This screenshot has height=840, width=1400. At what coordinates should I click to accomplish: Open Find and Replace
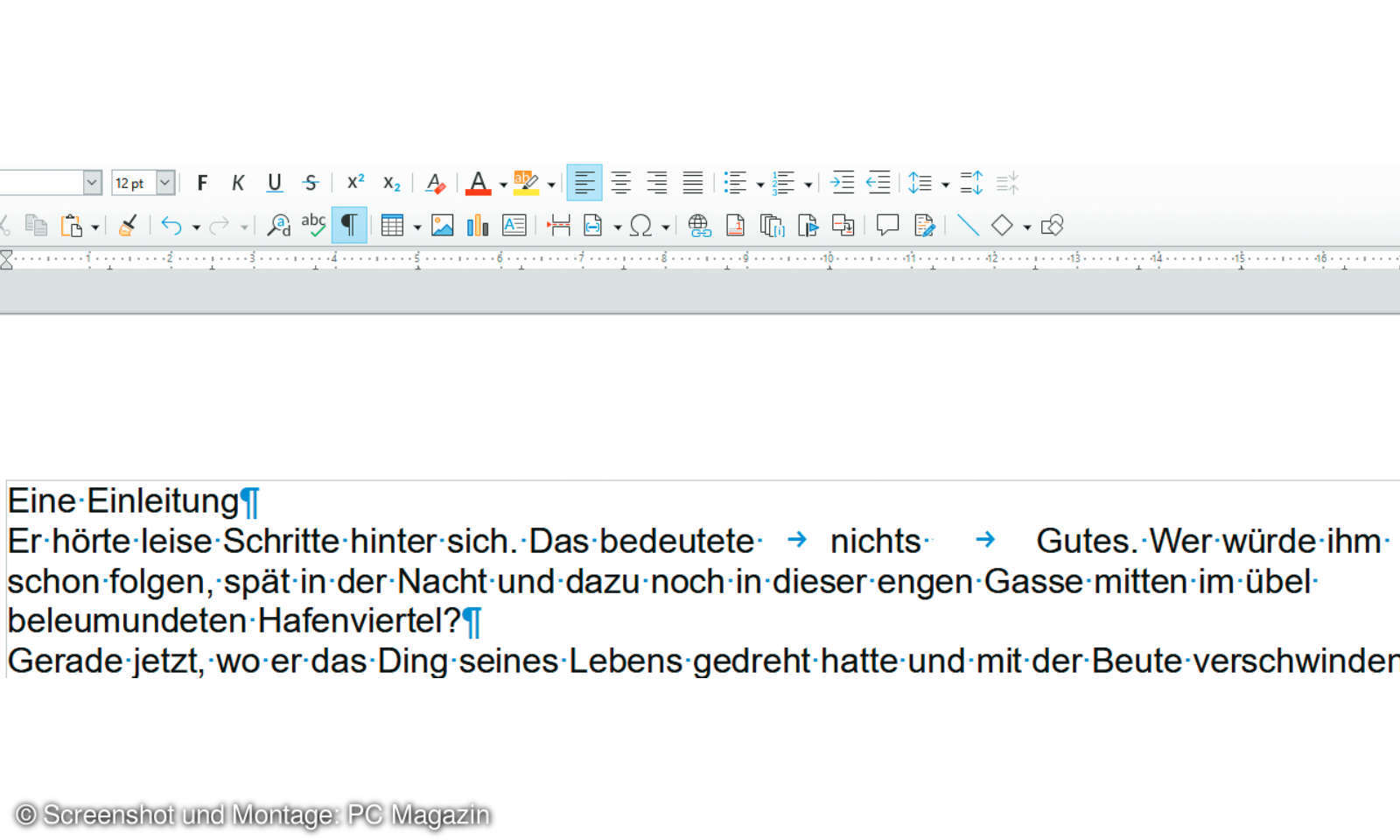tap(278, 225)
